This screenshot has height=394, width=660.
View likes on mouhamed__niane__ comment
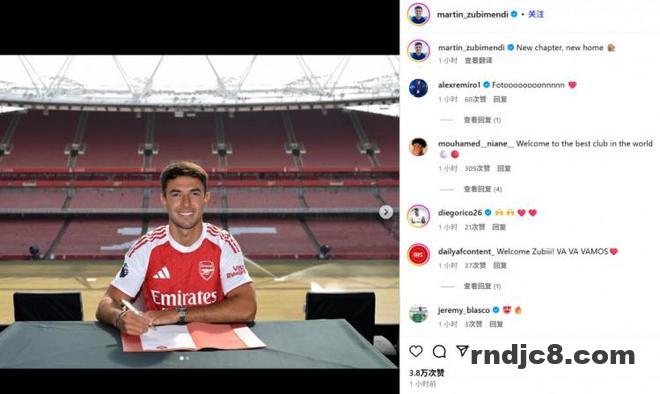point(477,168)
